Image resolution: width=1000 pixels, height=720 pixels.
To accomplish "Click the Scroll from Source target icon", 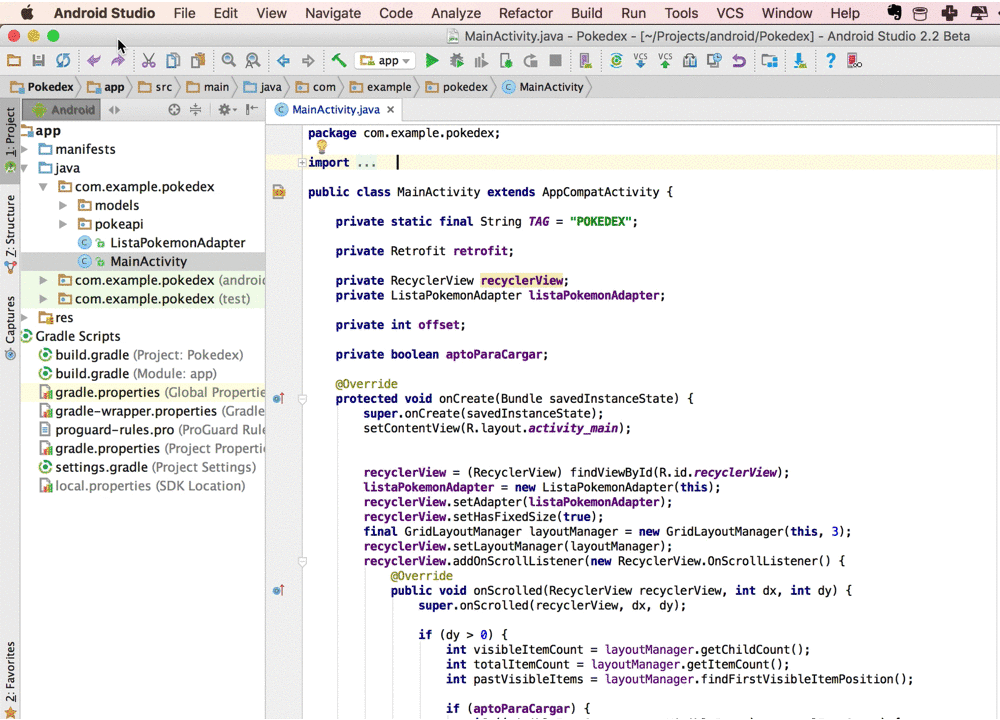I will pyautogui.click(x=174, y=110).
